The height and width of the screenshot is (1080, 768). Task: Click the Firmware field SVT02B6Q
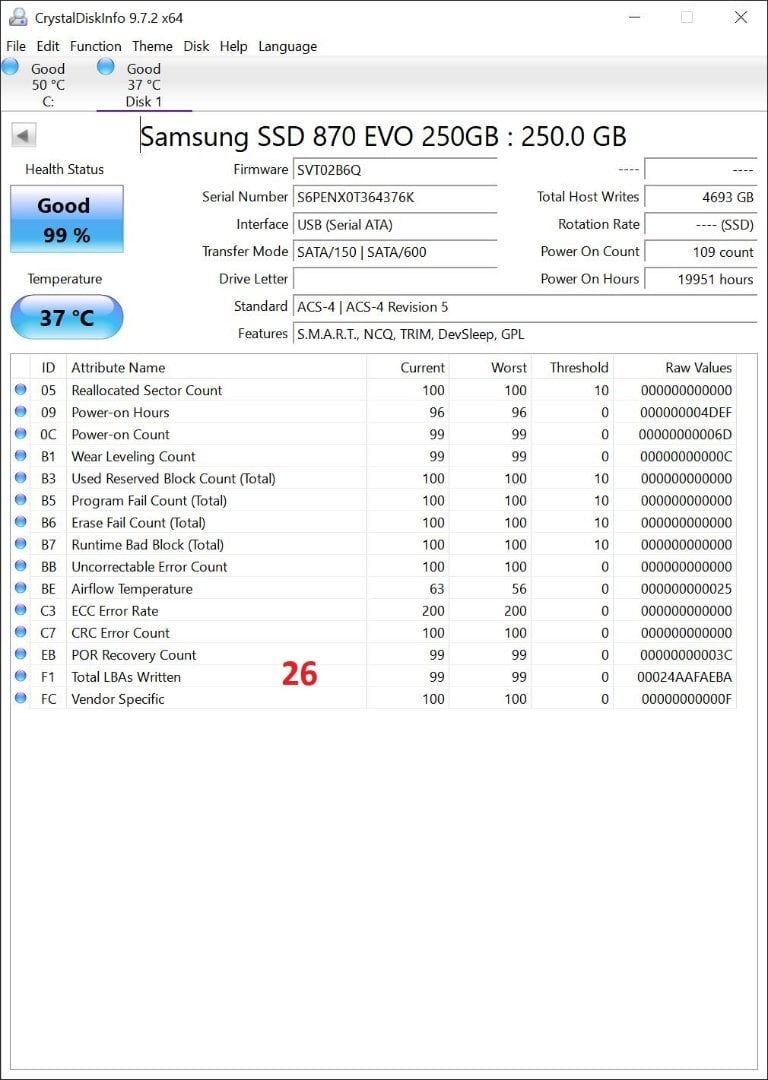tap(395, 170)
